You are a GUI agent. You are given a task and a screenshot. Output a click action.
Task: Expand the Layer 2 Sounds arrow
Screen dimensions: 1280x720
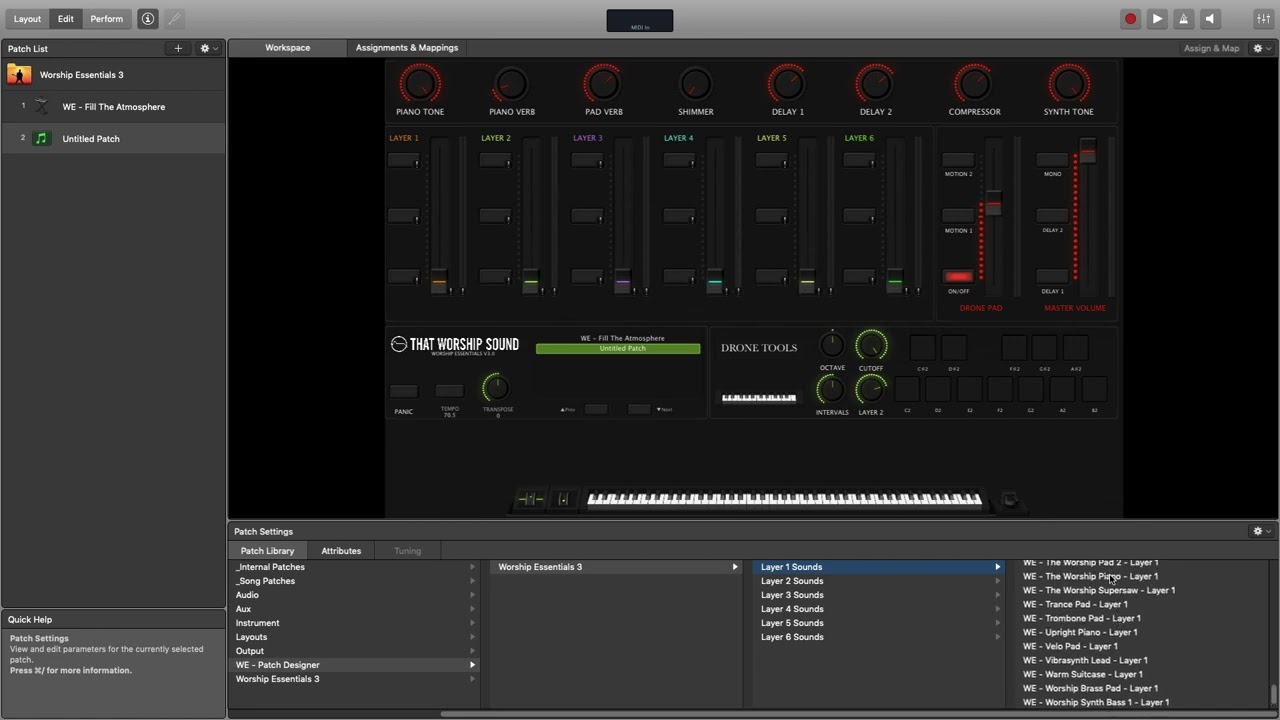(997, 581)
